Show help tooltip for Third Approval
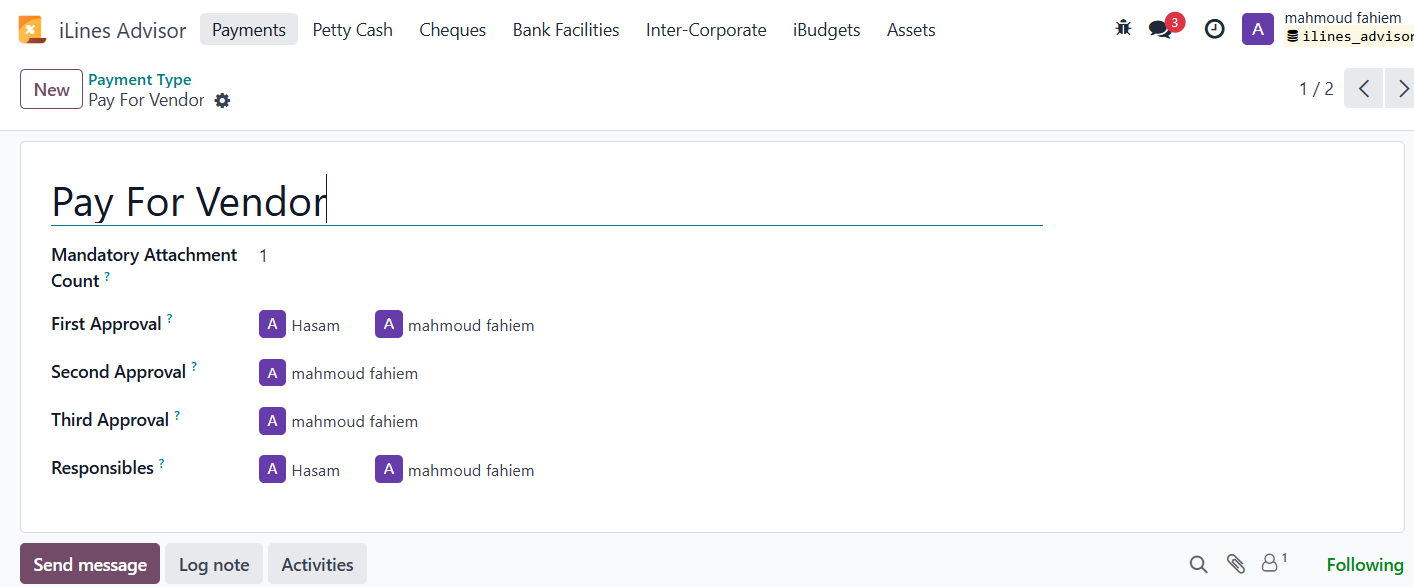The image size is (1414, 587). [177, 415]
